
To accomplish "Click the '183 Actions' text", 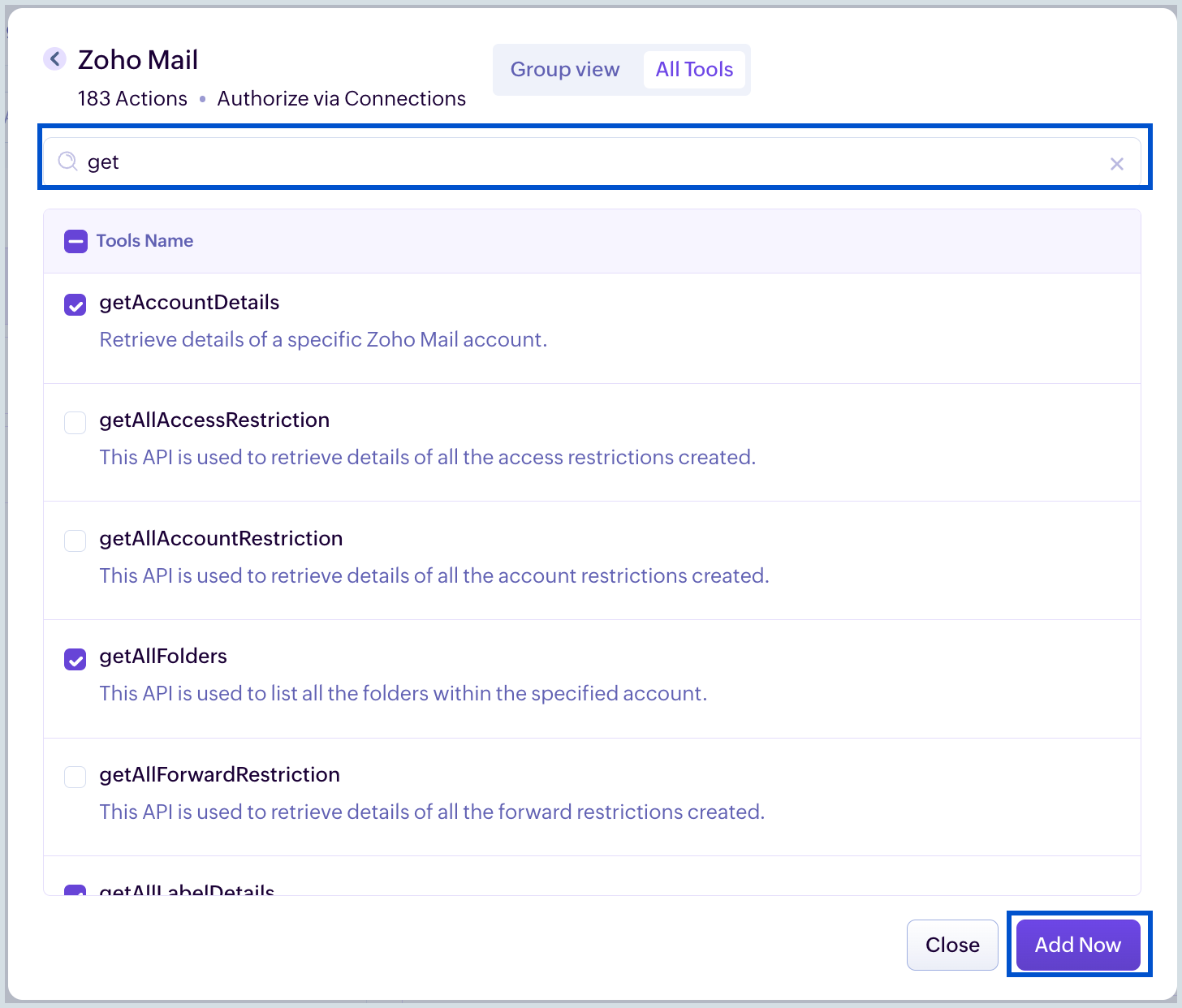I will (132, 99).
